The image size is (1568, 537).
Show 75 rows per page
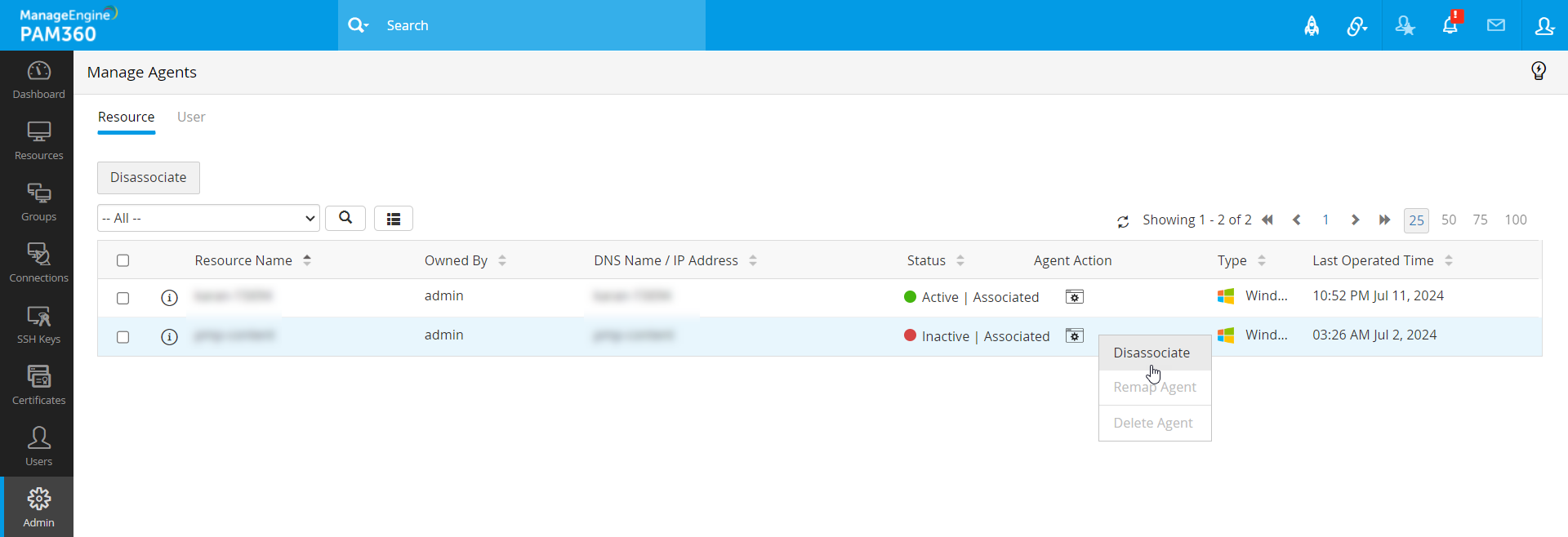[x=1480, y=220]
